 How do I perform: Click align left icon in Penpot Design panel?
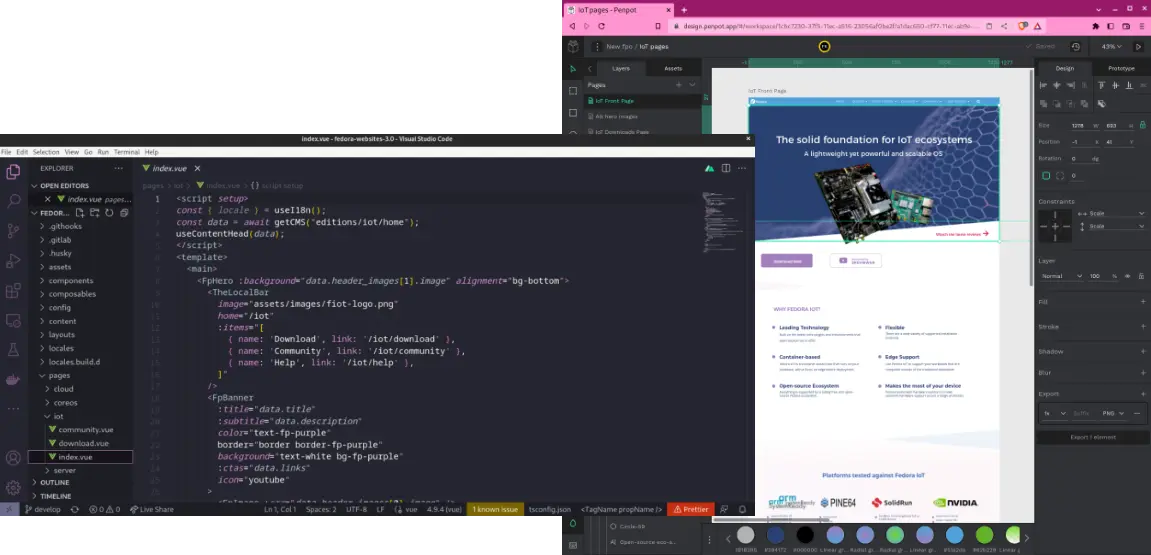(x=1043, y=85)
